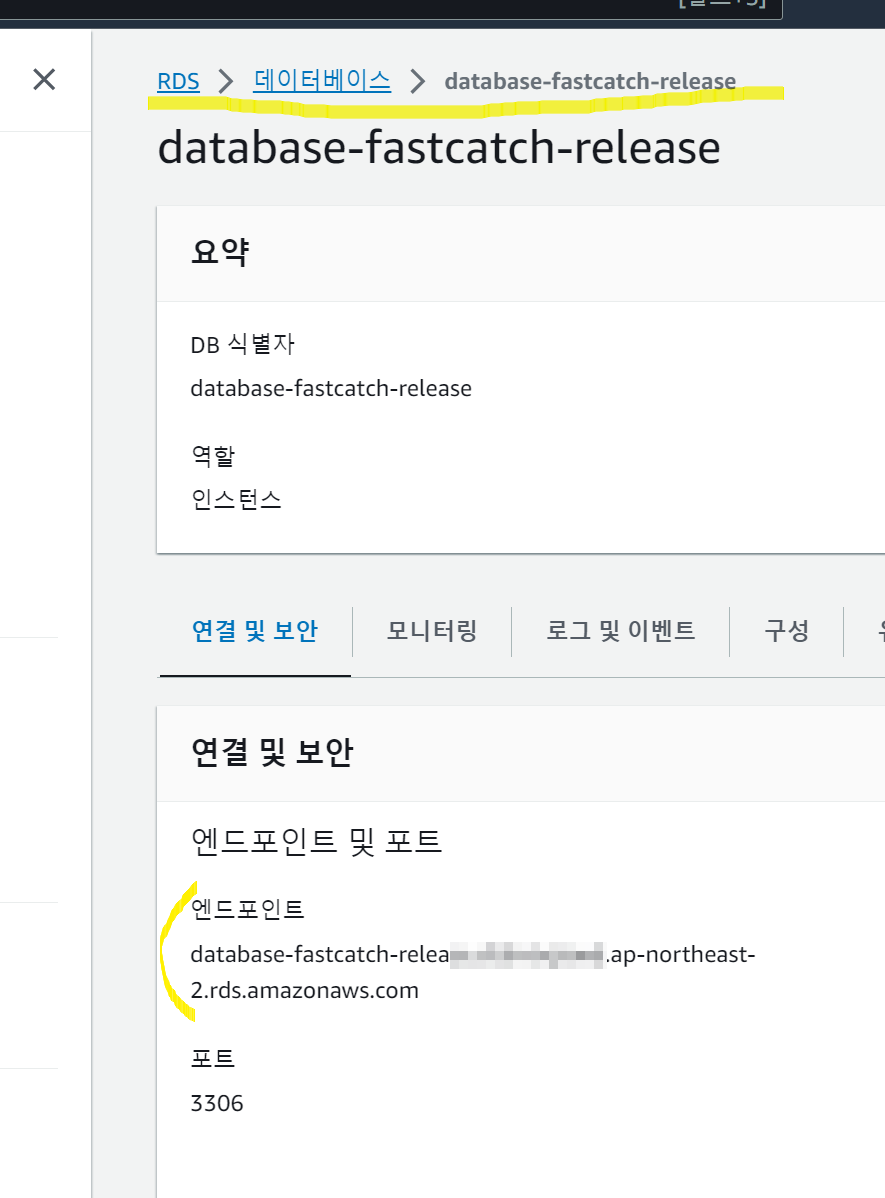Open the RDS breadcrumb link
Viewport: 885px width, 1198px height.
click(178, 81)
